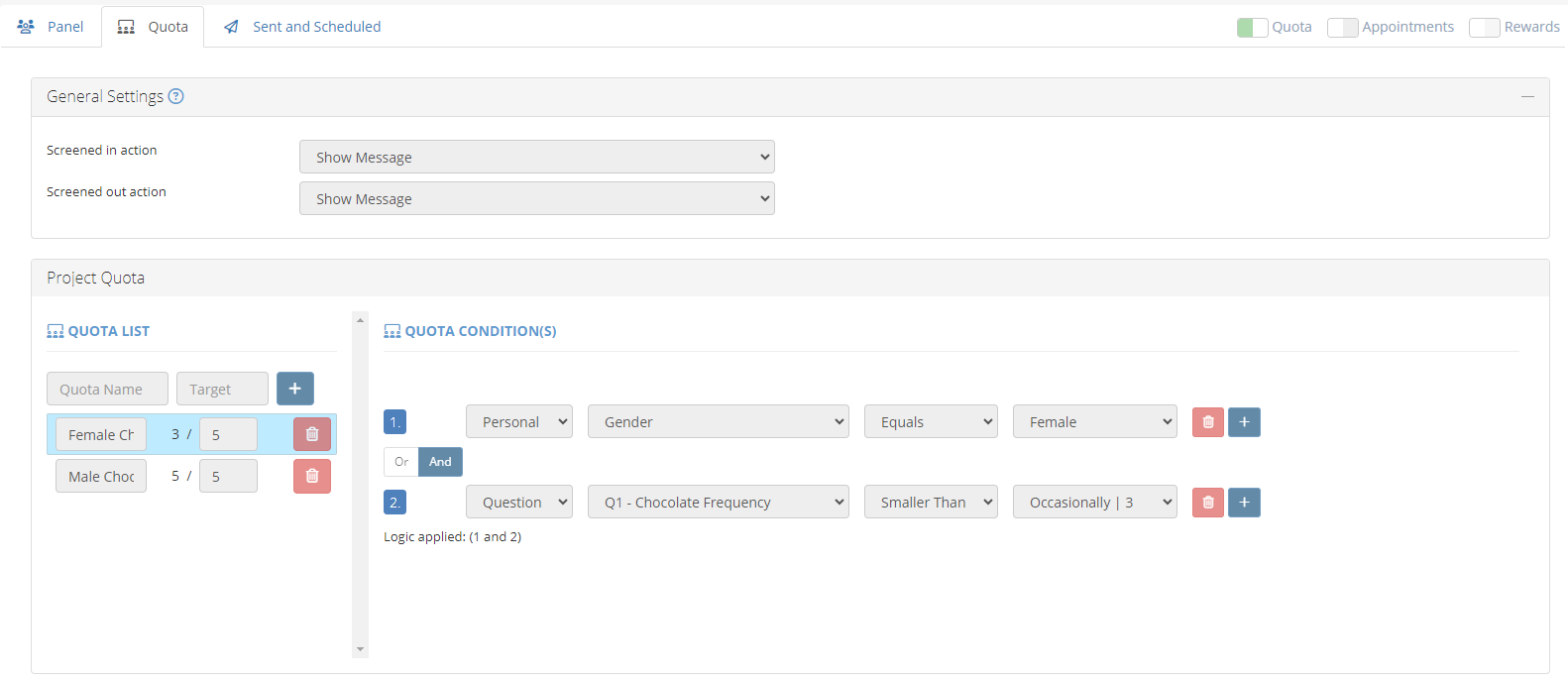Remove condition 2 with its trash icon

tap(1207, 503)
